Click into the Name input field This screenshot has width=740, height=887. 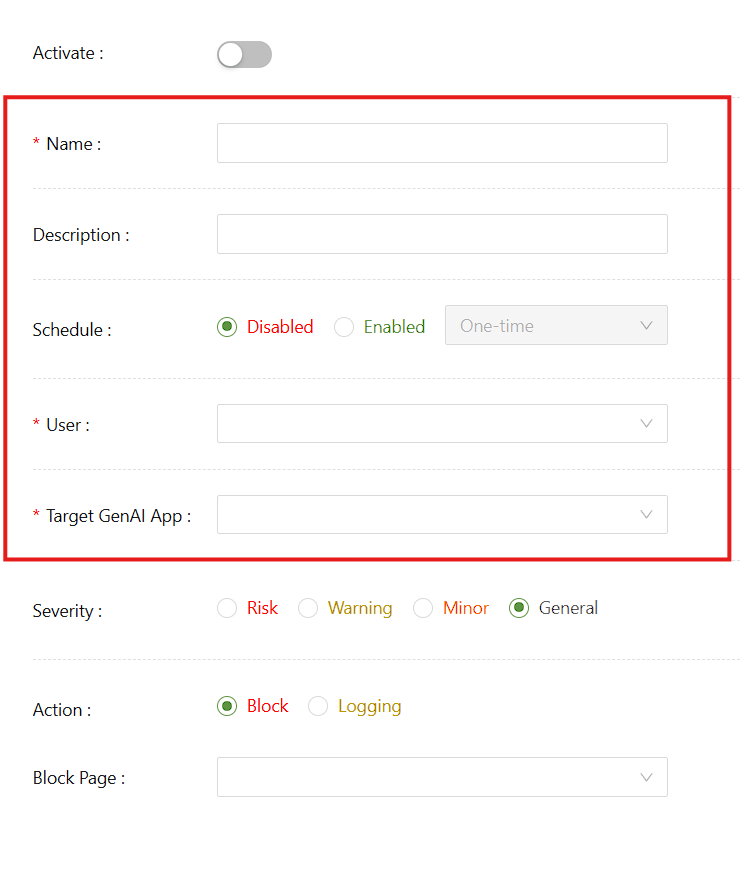(441, 143)
